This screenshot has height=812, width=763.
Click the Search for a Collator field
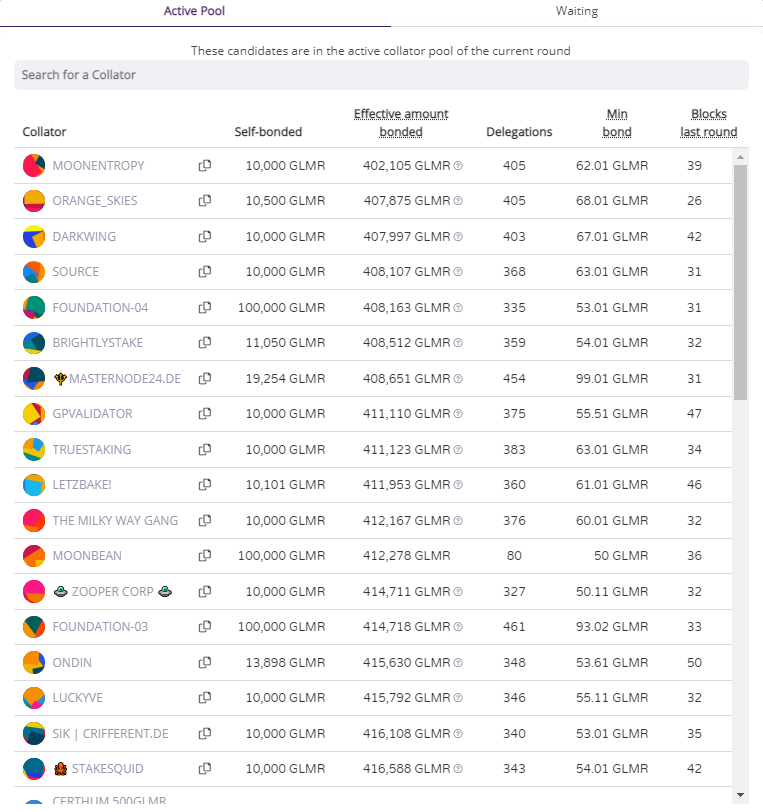[381, 75]
